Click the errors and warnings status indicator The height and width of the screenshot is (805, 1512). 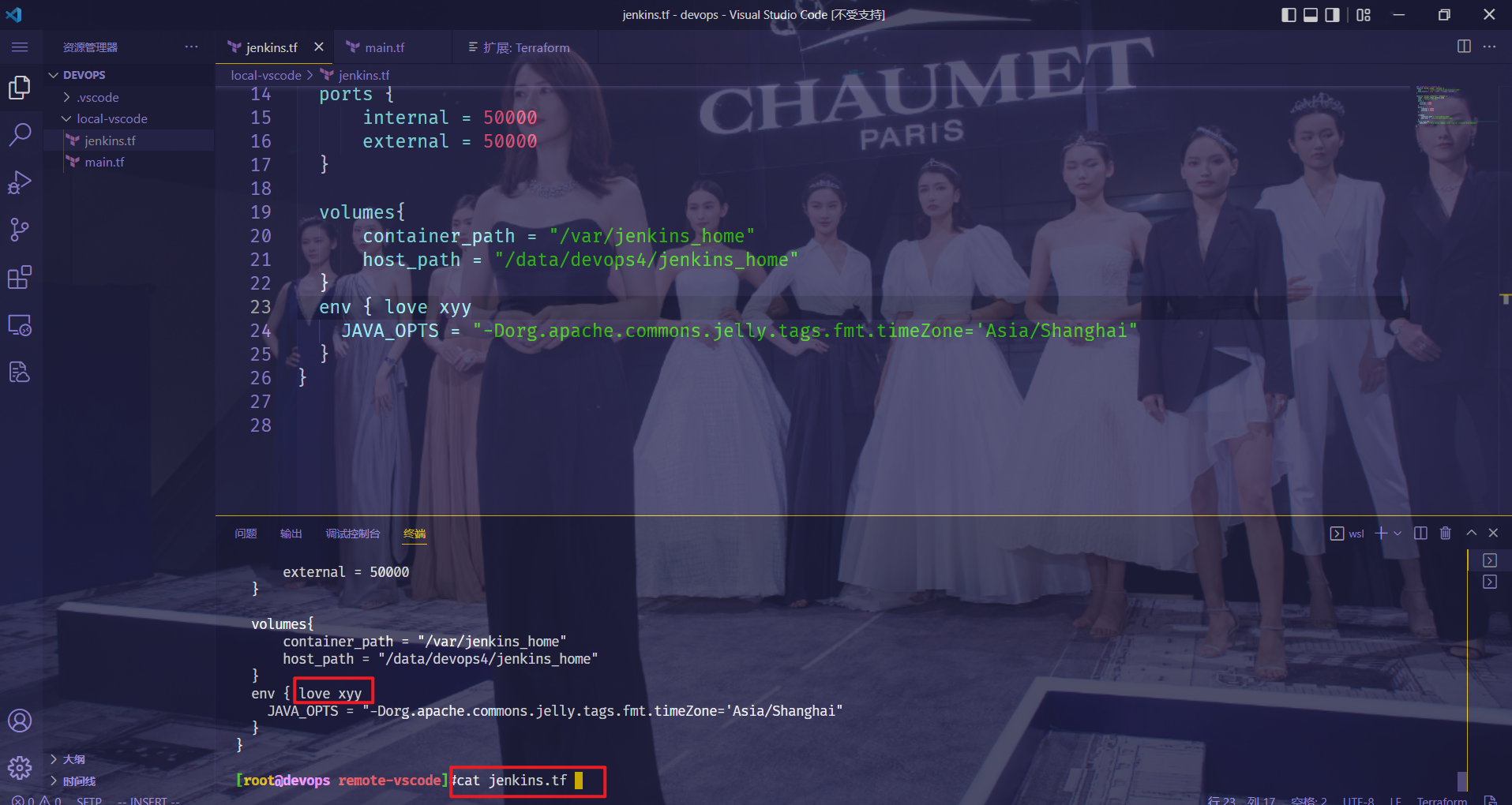36,800
